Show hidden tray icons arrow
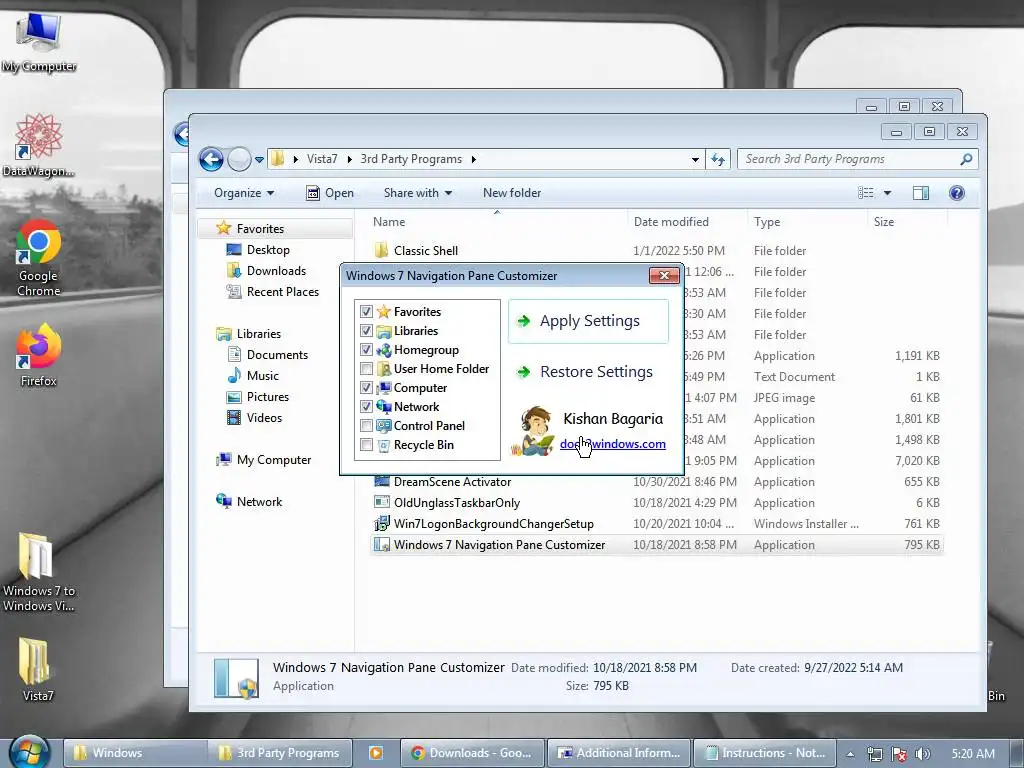Screen dimensions: 1024x768 pyautogui.click(x=850, y=754)
